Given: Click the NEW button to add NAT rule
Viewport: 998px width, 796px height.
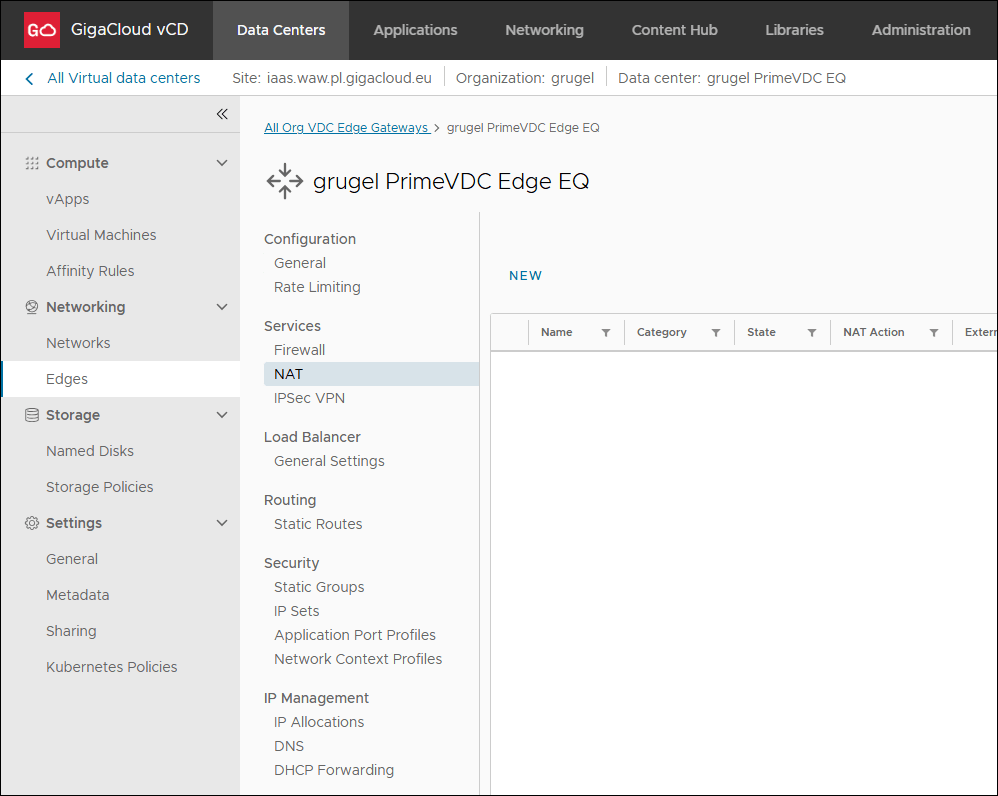Looking at the screenshot, I should [525, 276].
